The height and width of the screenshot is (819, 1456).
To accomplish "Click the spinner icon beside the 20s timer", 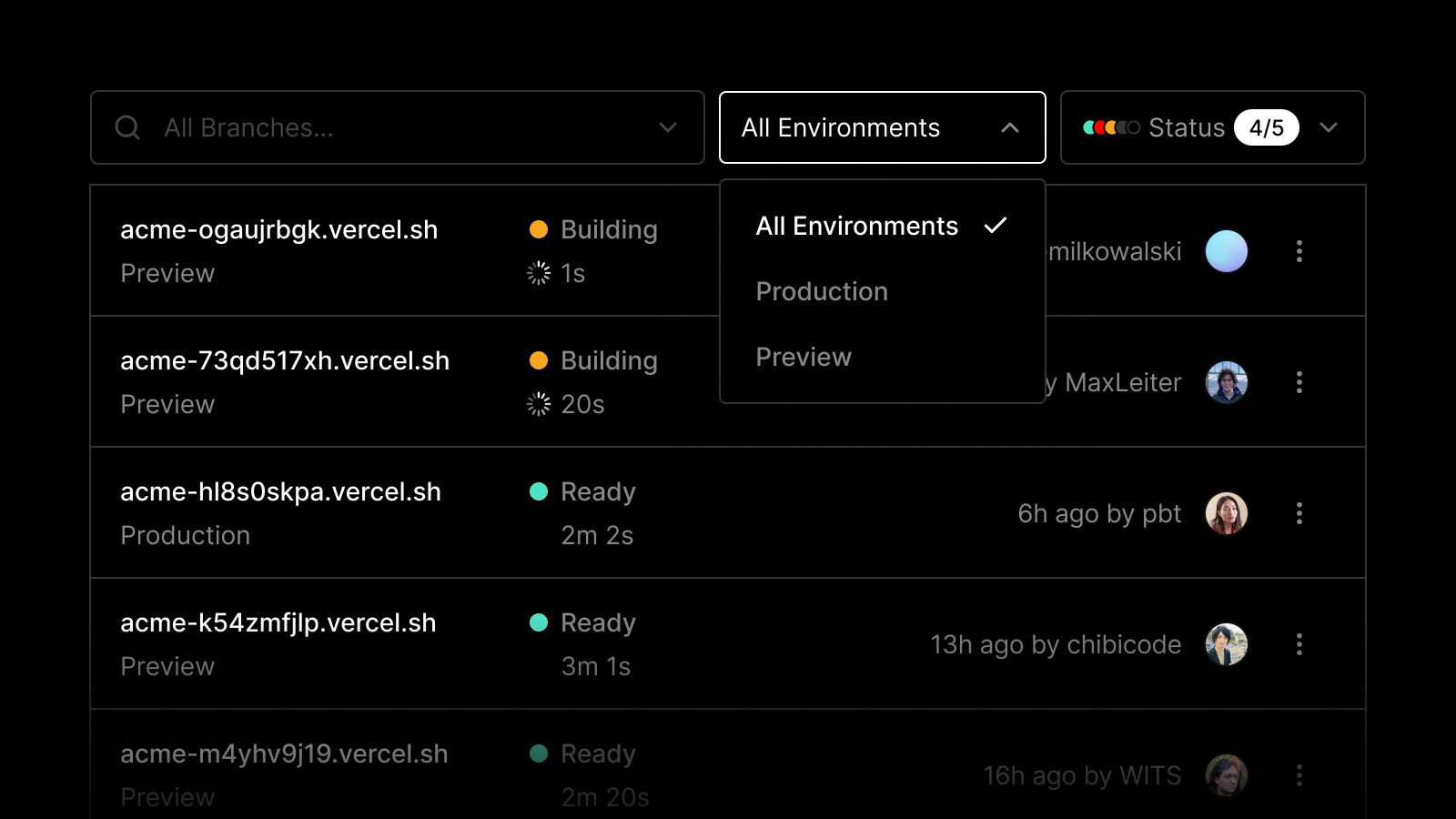I will pyautogui.click(x=539, y=403).
